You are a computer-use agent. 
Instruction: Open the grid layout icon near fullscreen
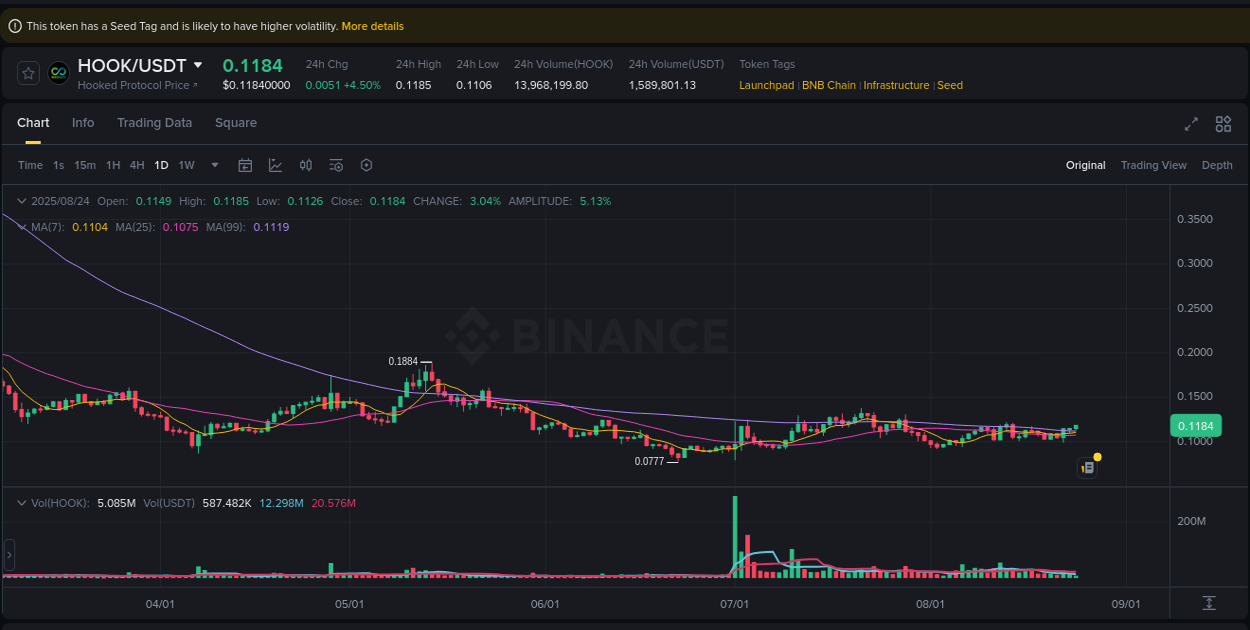point(1223,124)
